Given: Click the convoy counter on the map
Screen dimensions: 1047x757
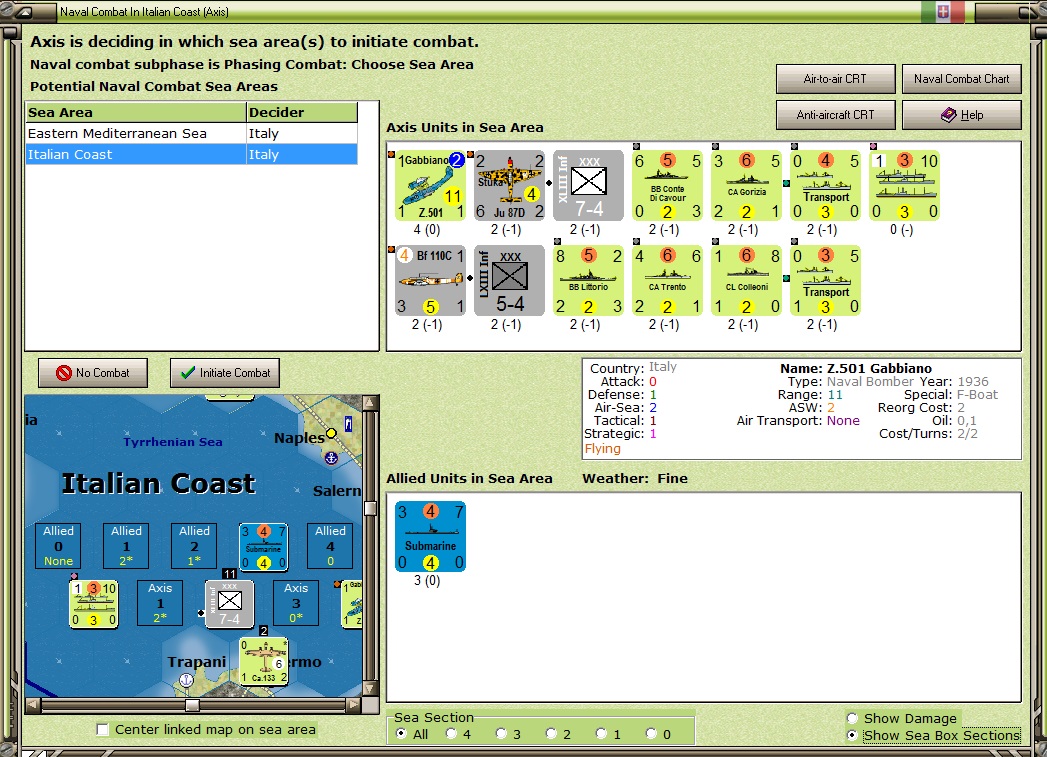Looking at the screenshot, I should coord(93,604).
